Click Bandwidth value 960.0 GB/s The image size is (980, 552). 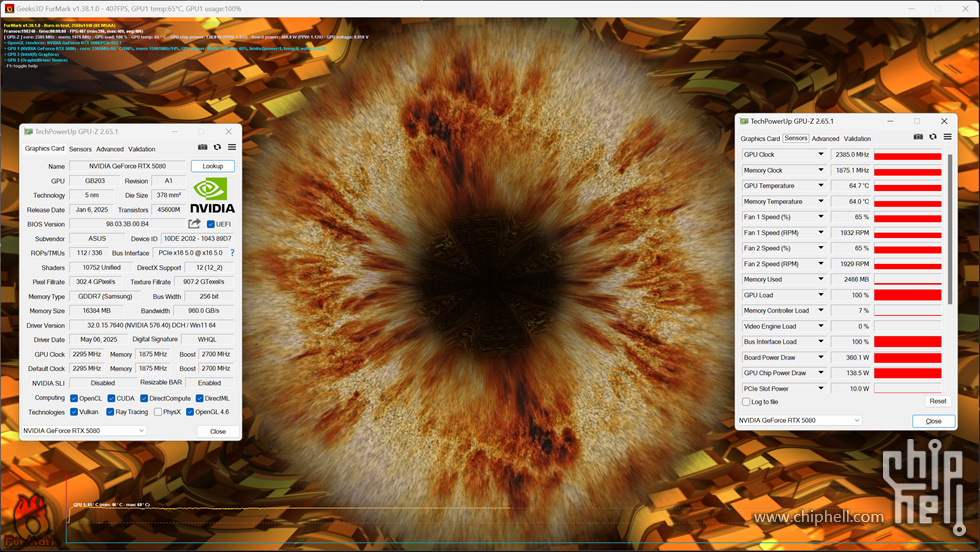[x=204, y=311]
